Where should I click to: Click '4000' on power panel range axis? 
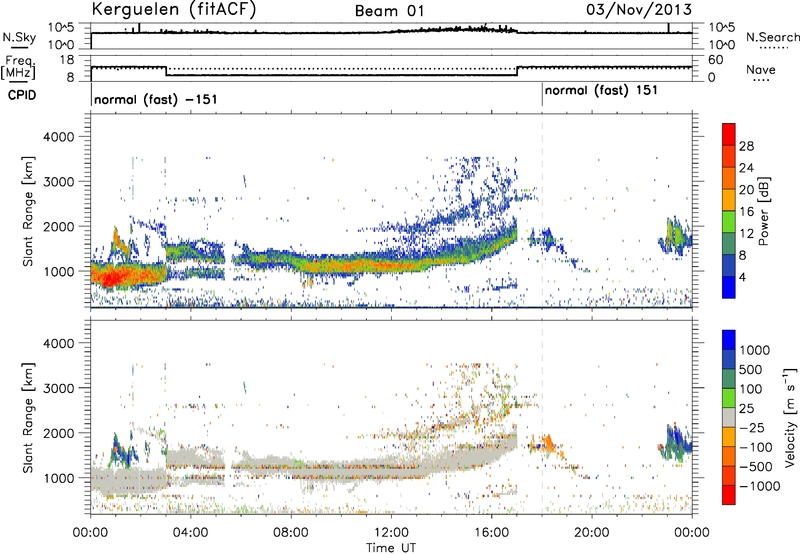click(58, 137)
